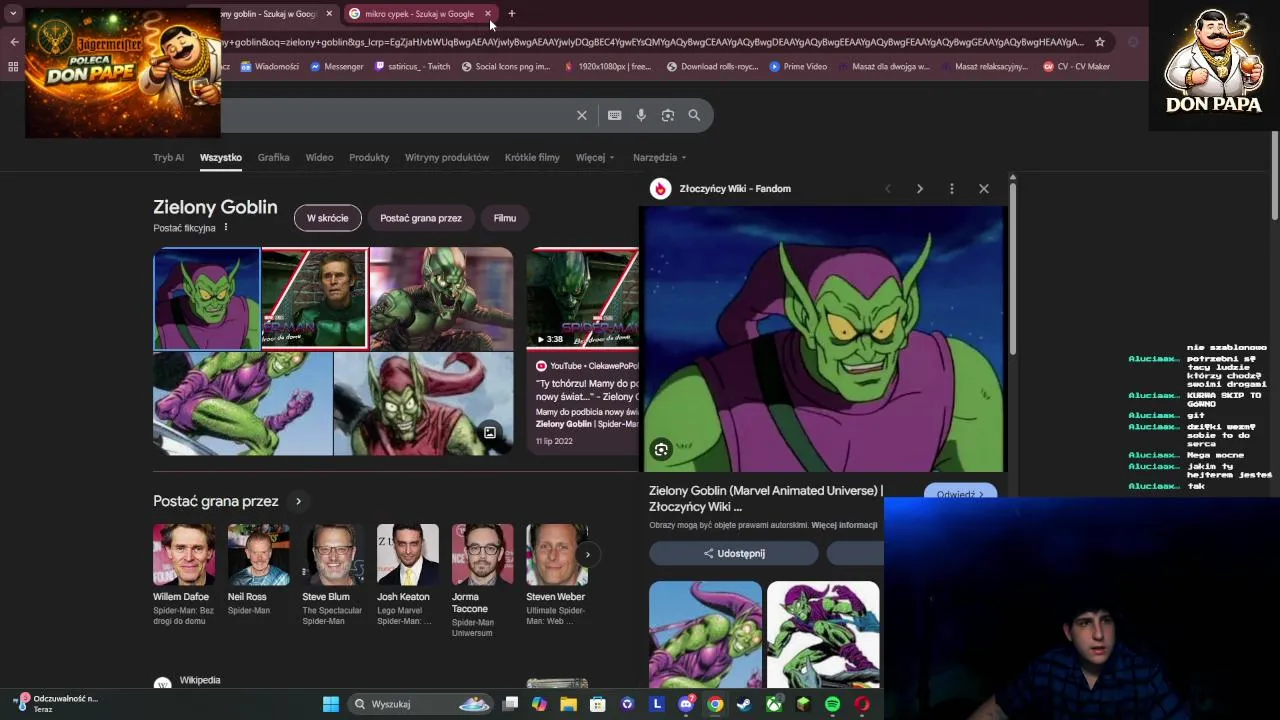
Task: Open Messenger bookmark
Action: click(337, 67)
